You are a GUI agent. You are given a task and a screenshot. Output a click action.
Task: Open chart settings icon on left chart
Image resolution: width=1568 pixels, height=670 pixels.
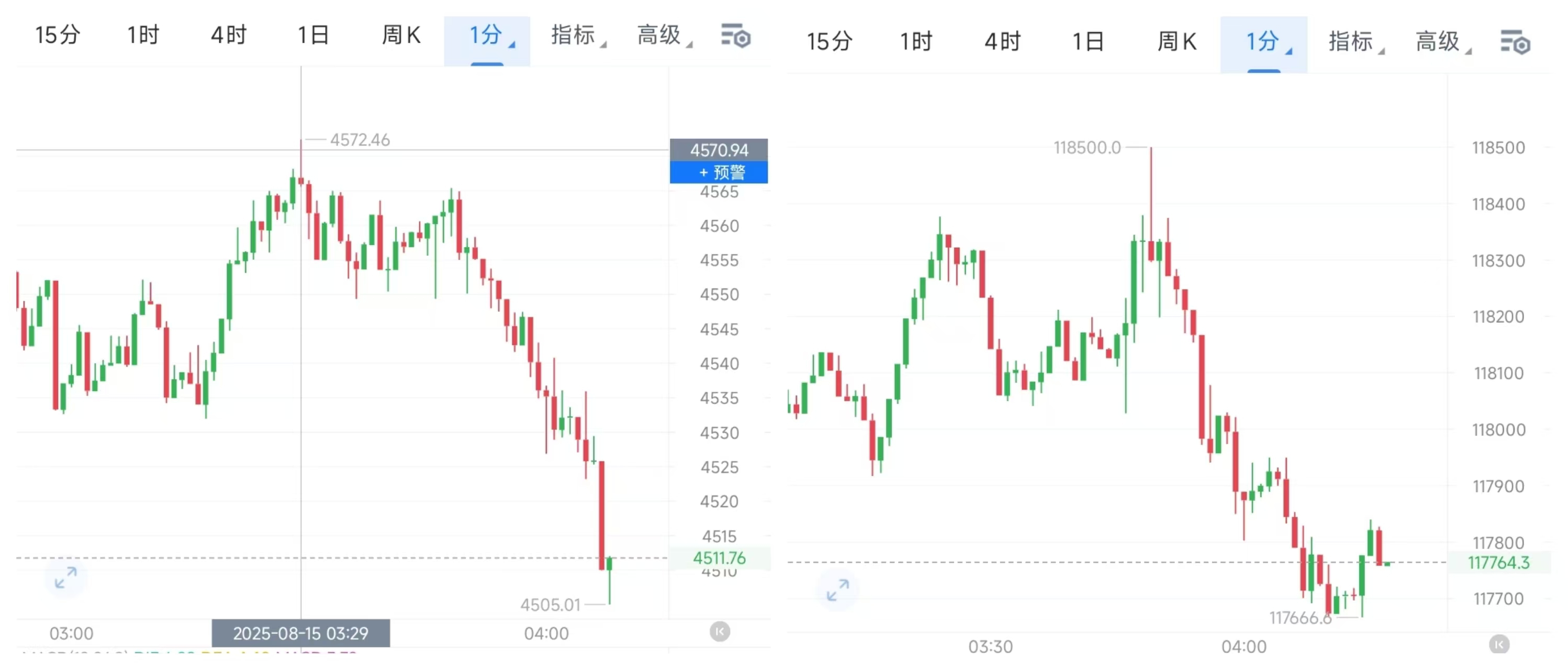pos(735,37)
